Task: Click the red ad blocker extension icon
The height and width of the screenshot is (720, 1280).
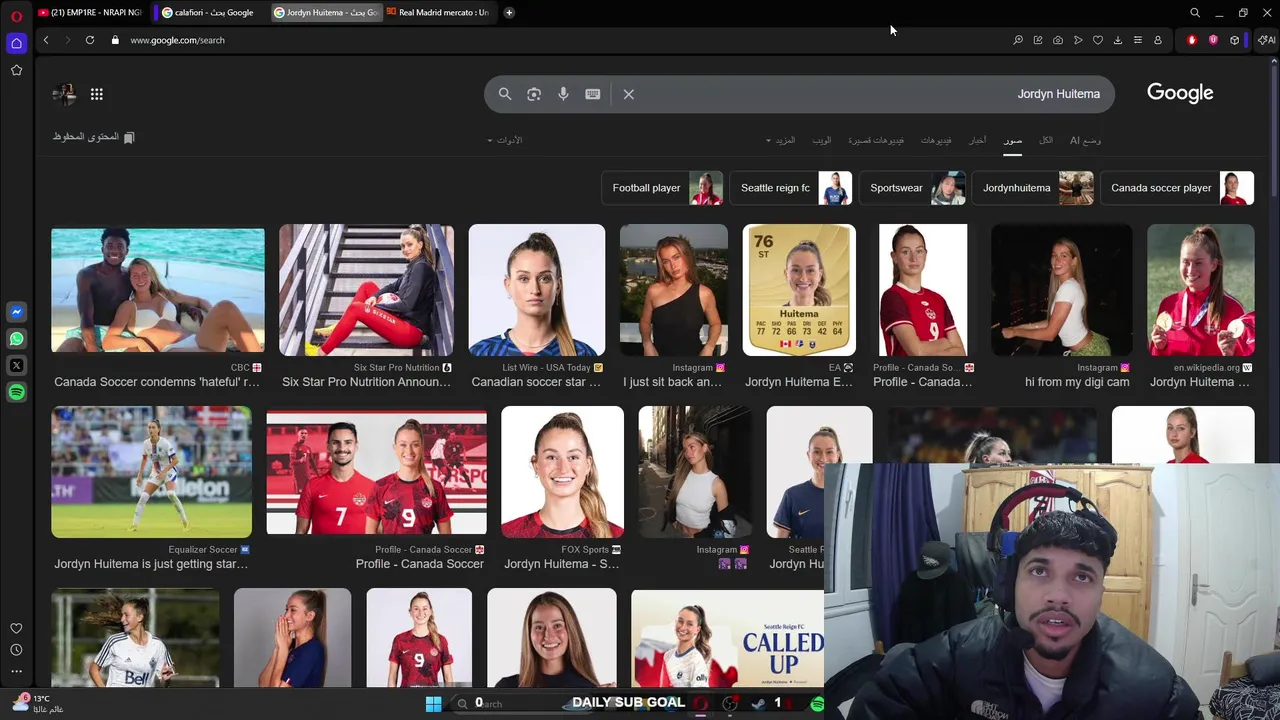Action: click(x=1192, y=40)
